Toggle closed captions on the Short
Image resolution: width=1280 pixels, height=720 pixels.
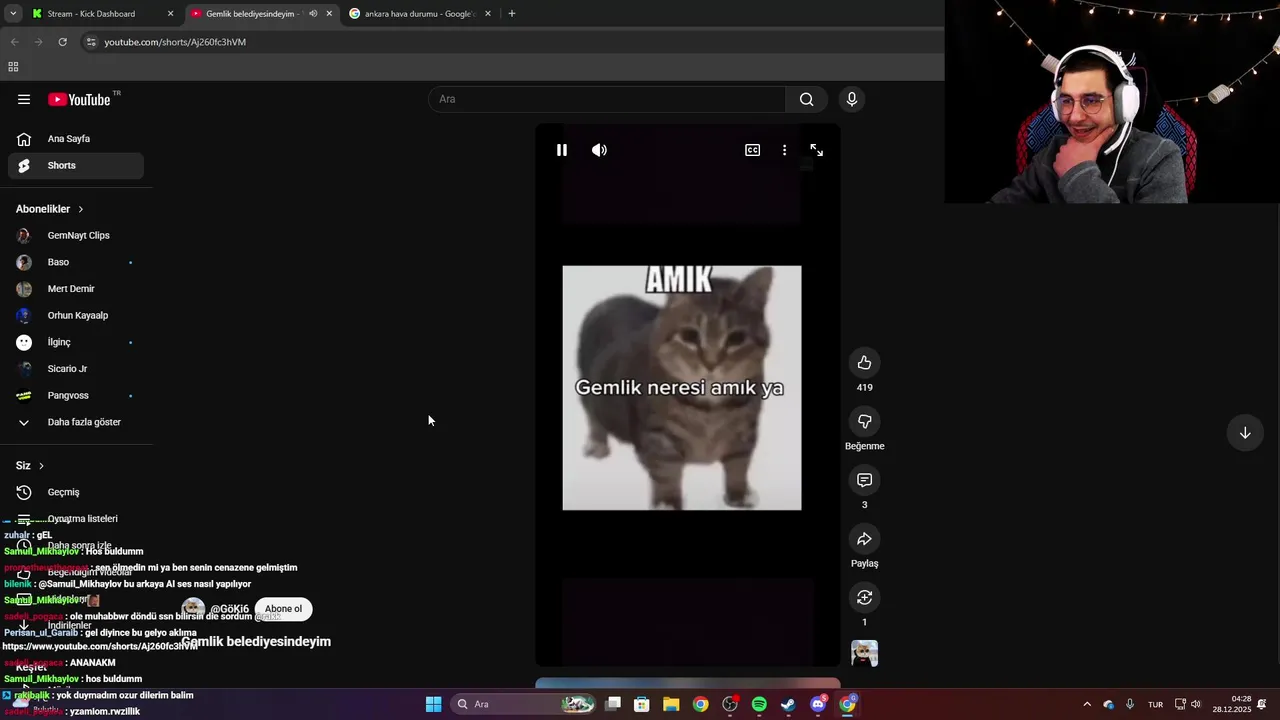point(753,150)
